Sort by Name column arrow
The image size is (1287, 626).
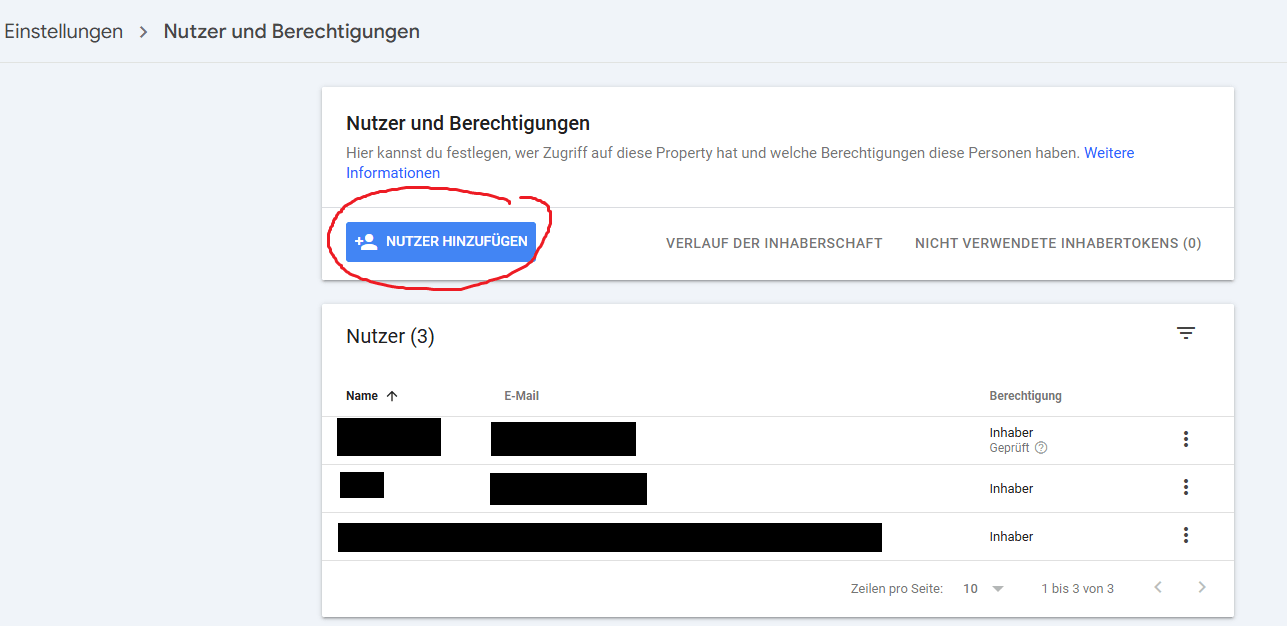[392, 396]
